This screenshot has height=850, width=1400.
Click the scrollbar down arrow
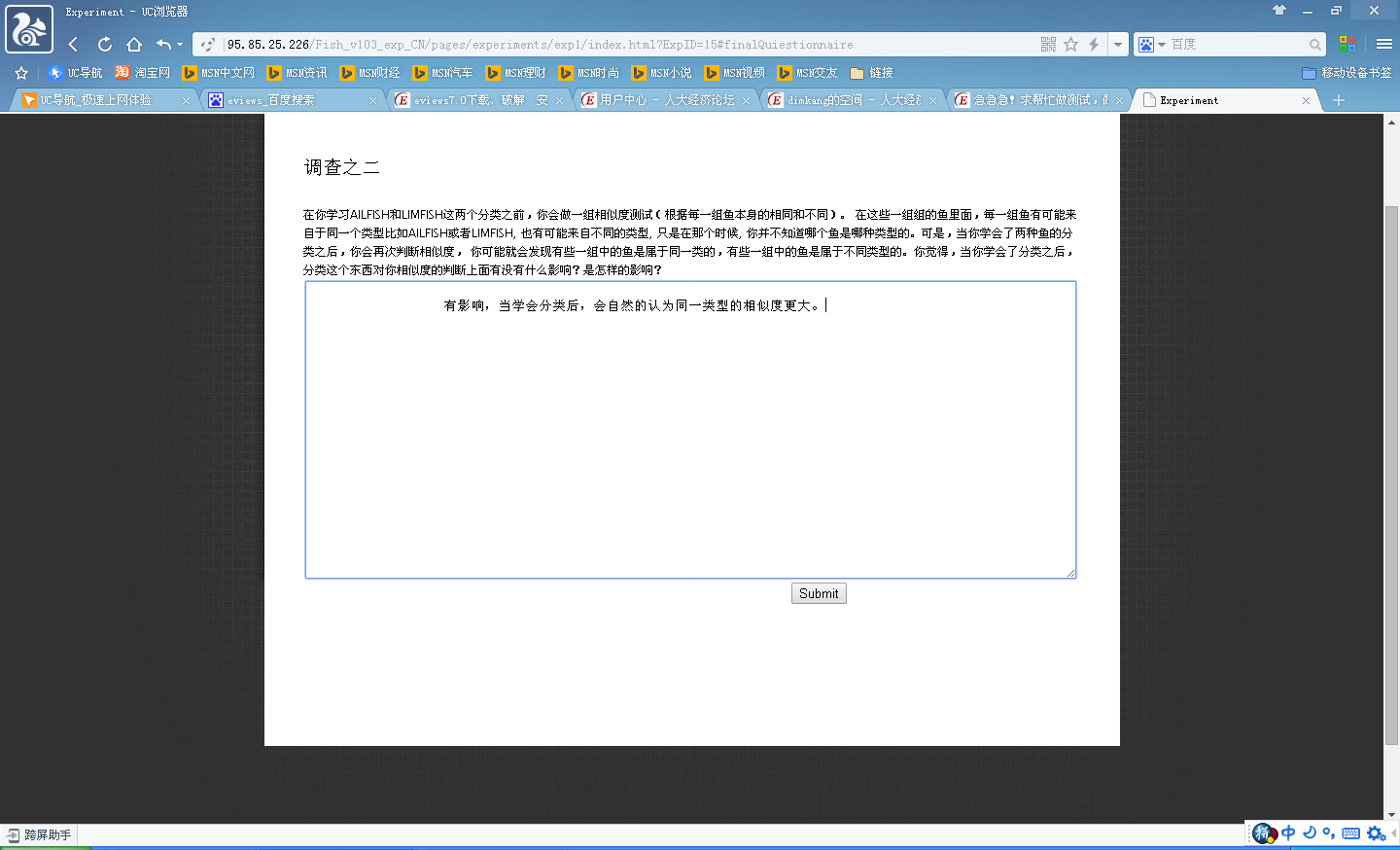[1391, 815]
